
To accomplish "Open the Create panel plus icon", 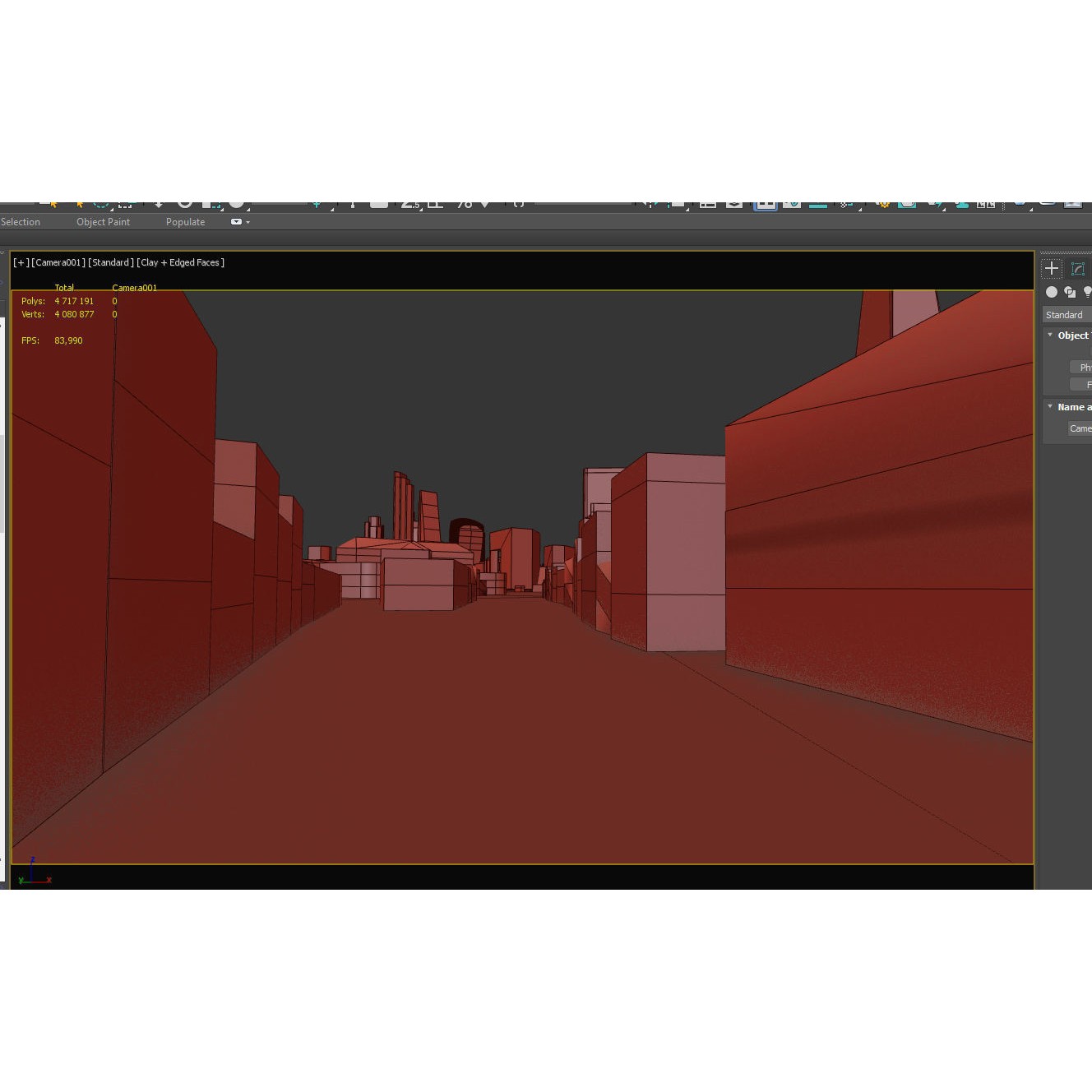I will (x=1053, y=269).
